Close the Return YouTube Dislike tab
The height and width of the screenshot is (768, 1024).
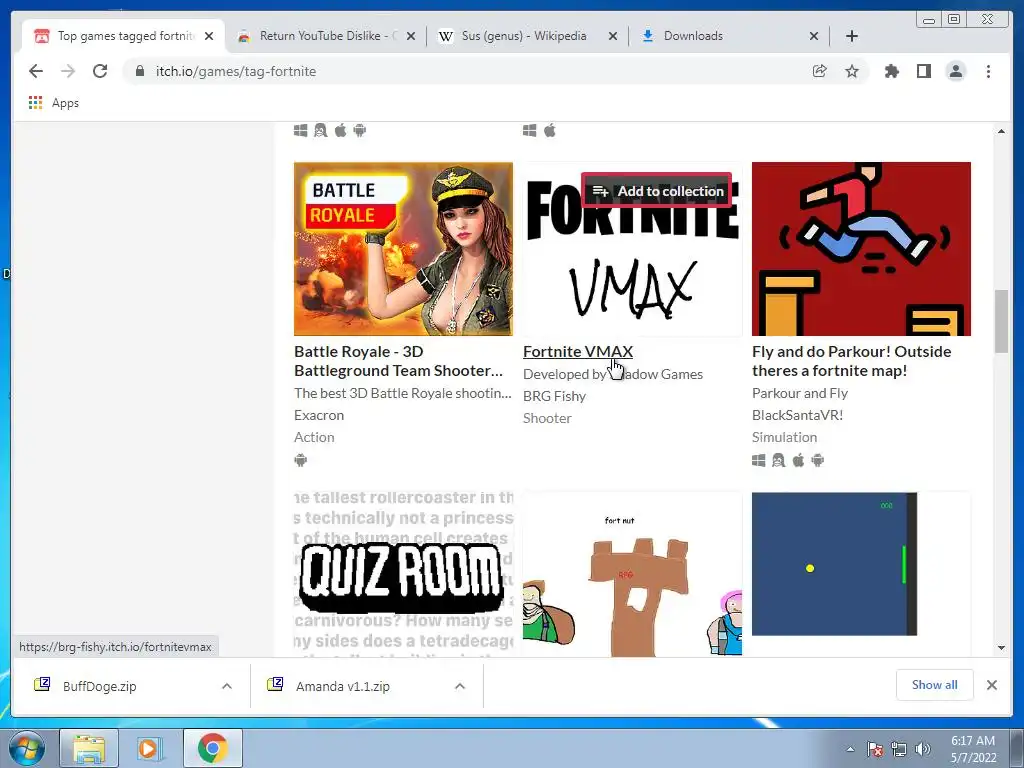coord(411,36)
